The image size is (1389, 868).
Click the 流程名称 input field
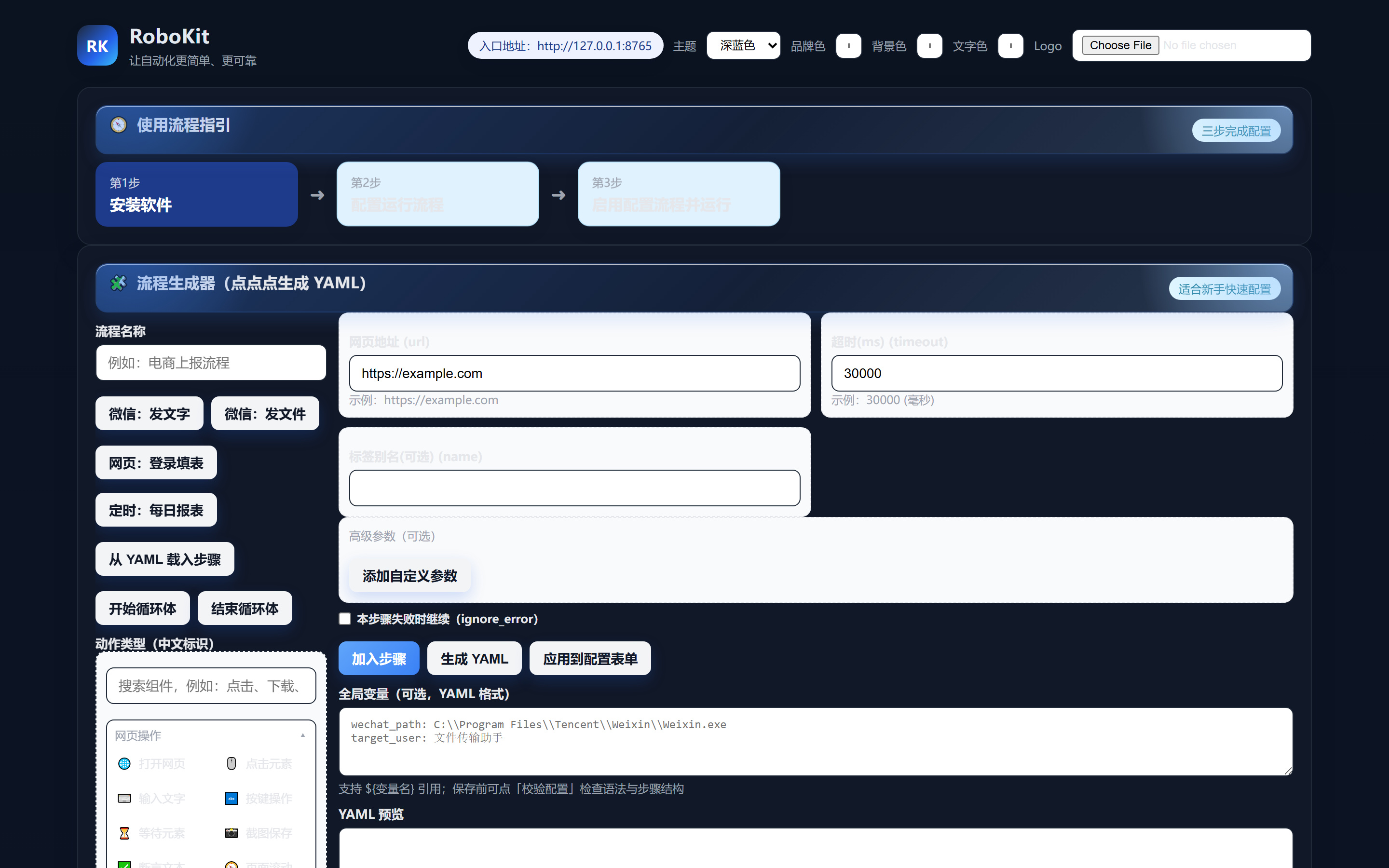(x=211, y=362)
